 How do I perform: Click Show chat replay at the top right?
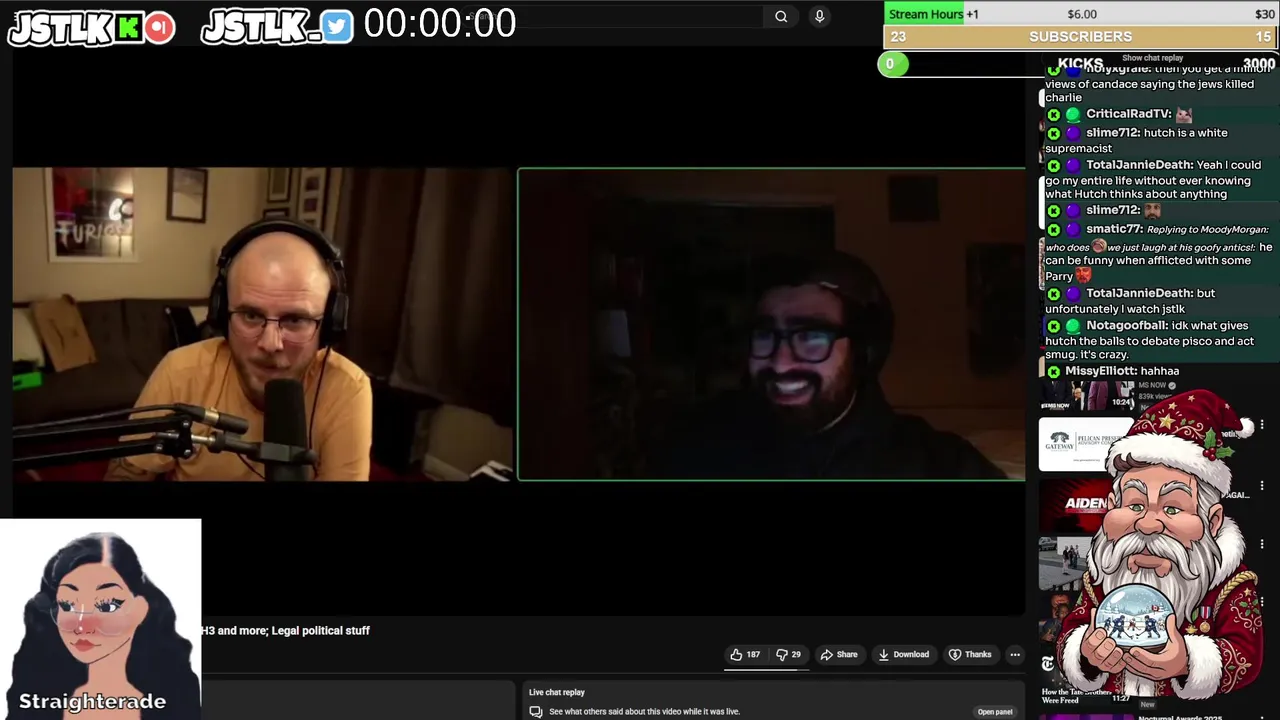pos(1152,58)
